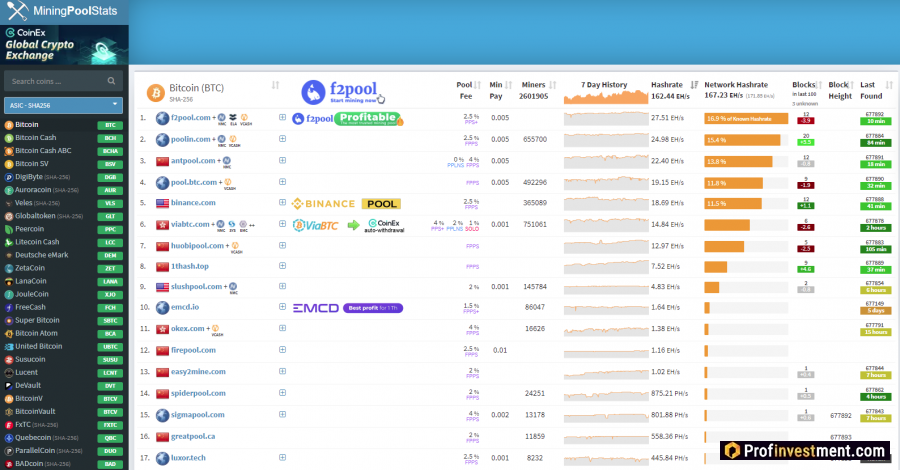The width and height of the screenshot is (900, 470).
Task: Open the firepool.com pool link
Action: (193, 350)
